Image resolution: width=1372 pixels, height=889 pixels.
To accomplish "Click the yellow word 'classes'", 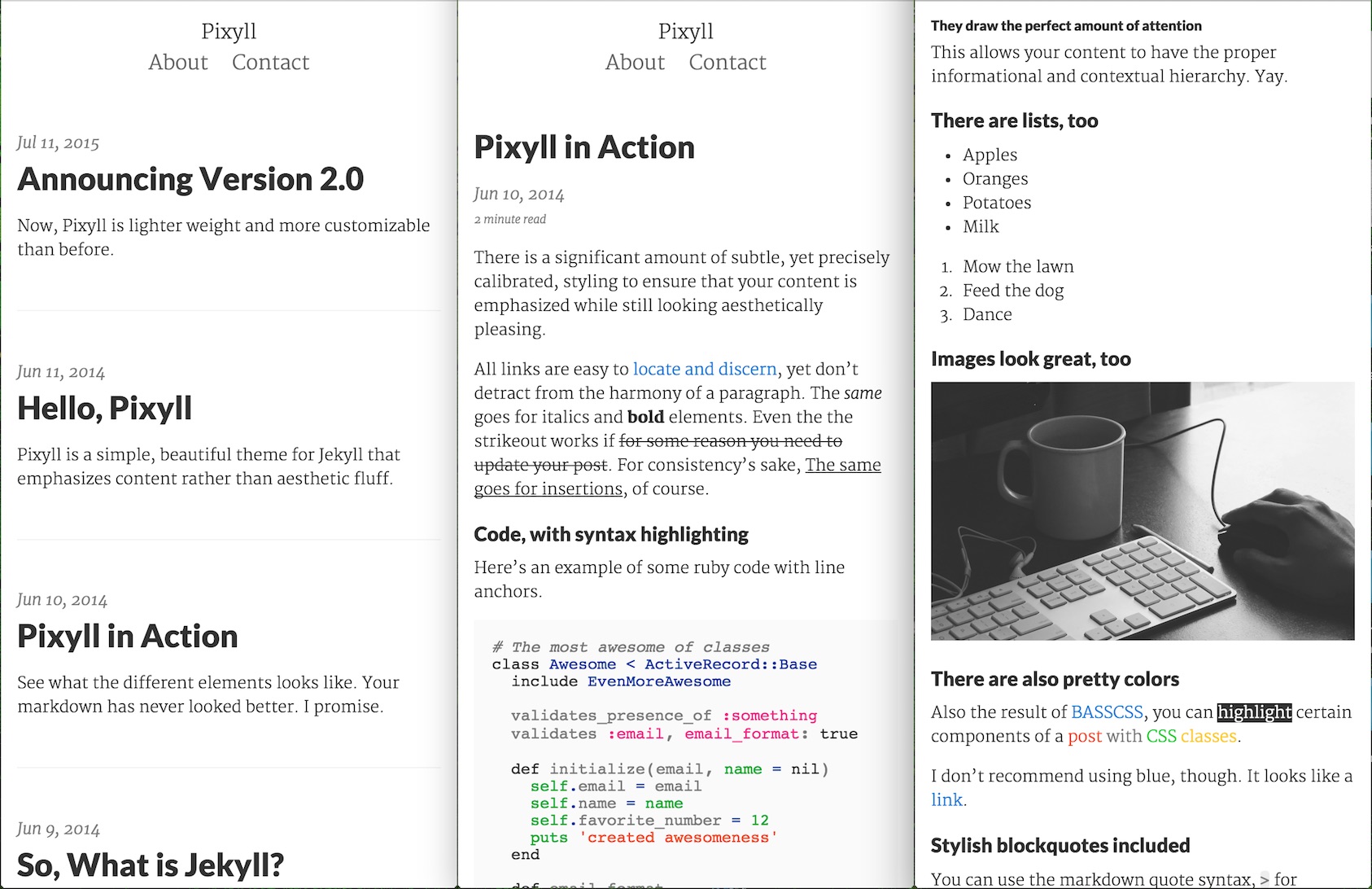I will point(1208,736).
